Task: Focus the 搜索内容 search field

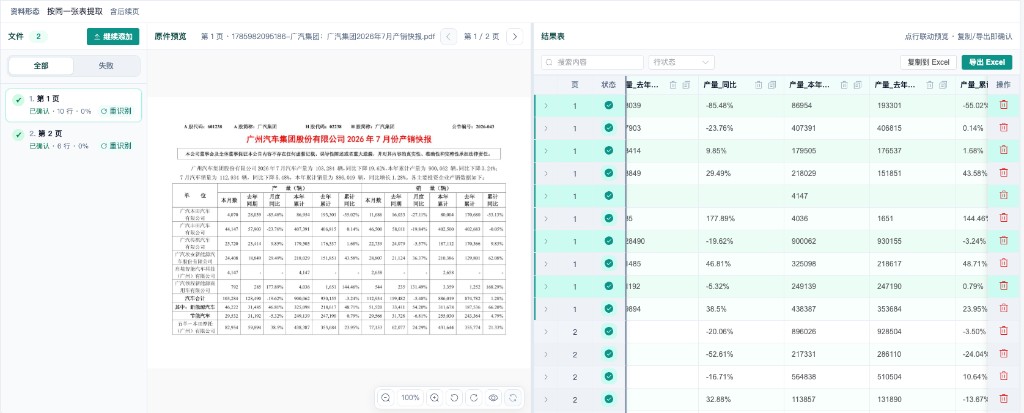Action: pyautogui.click(x=592, y=62)
